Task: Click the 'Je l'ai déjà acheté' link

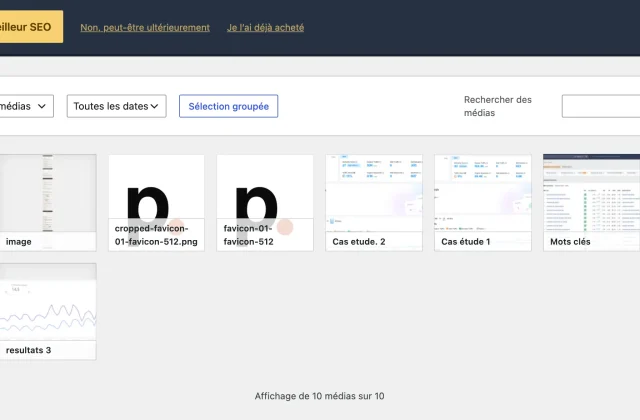Action: (x=265, y=27)
